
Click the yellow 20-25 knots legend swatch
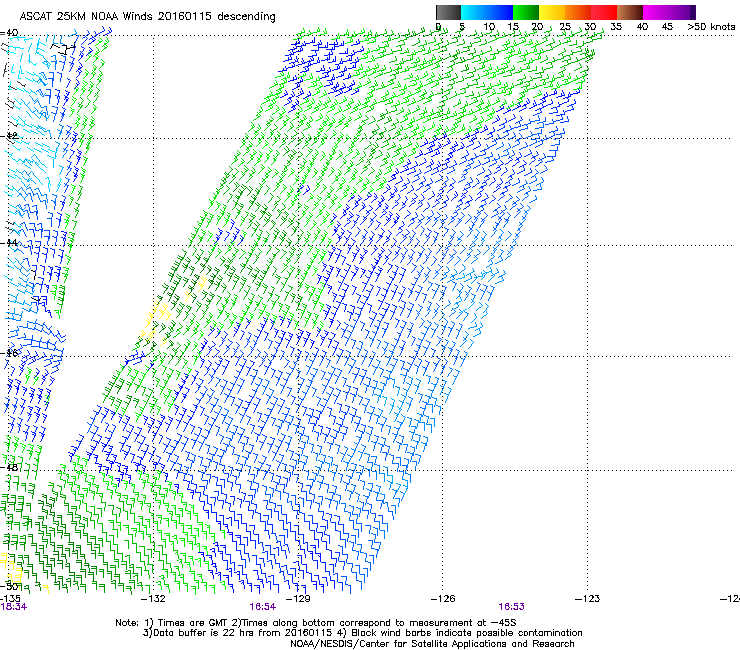tap(552, 12)
